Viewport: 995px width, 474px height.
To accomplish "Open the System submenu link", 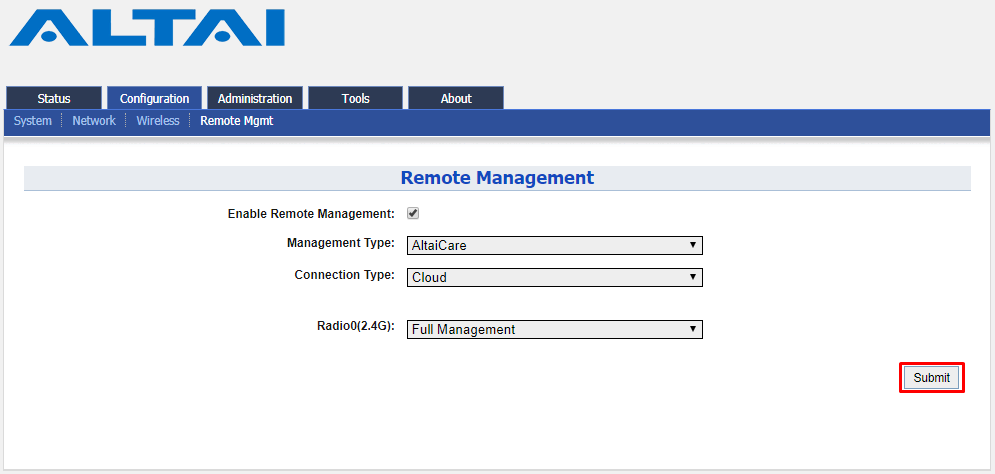I will pyautogui.click(x=33, y=121).
